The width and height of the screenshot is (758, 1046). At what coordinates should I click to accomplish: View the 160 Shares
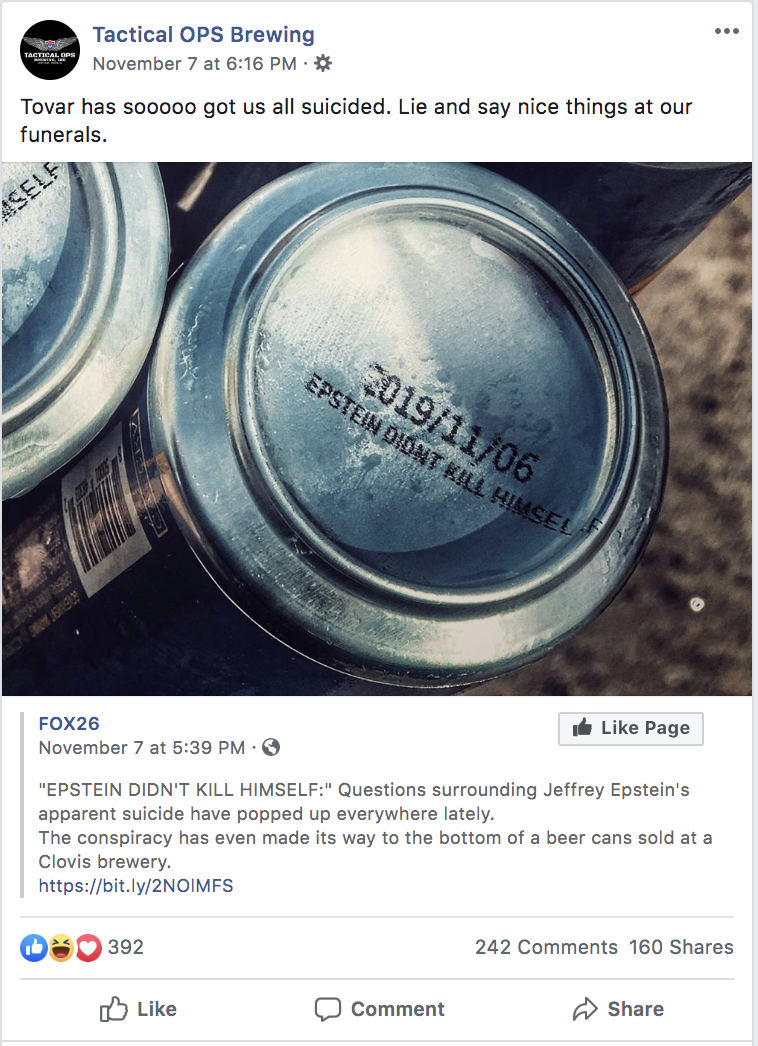click(681, 947)
